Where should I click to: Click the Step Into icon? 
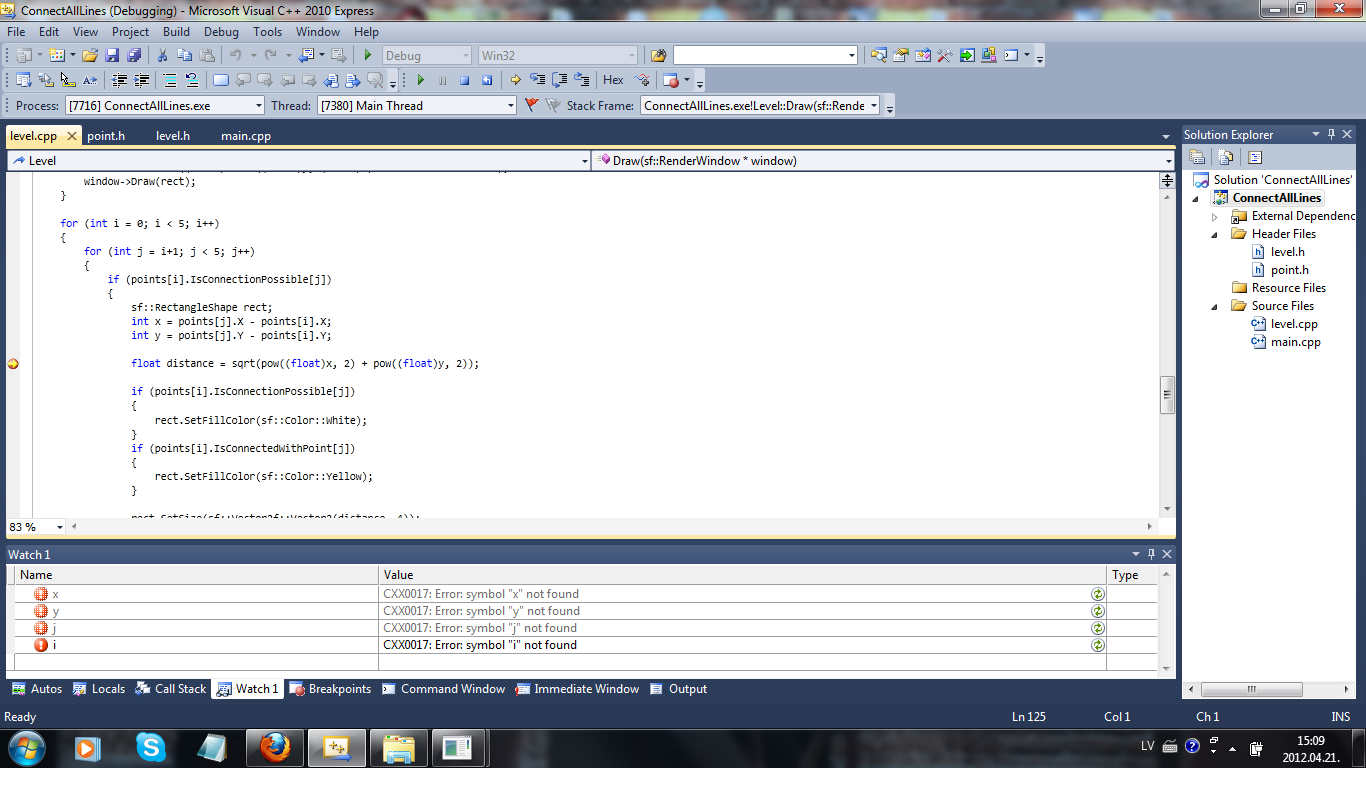538,80
